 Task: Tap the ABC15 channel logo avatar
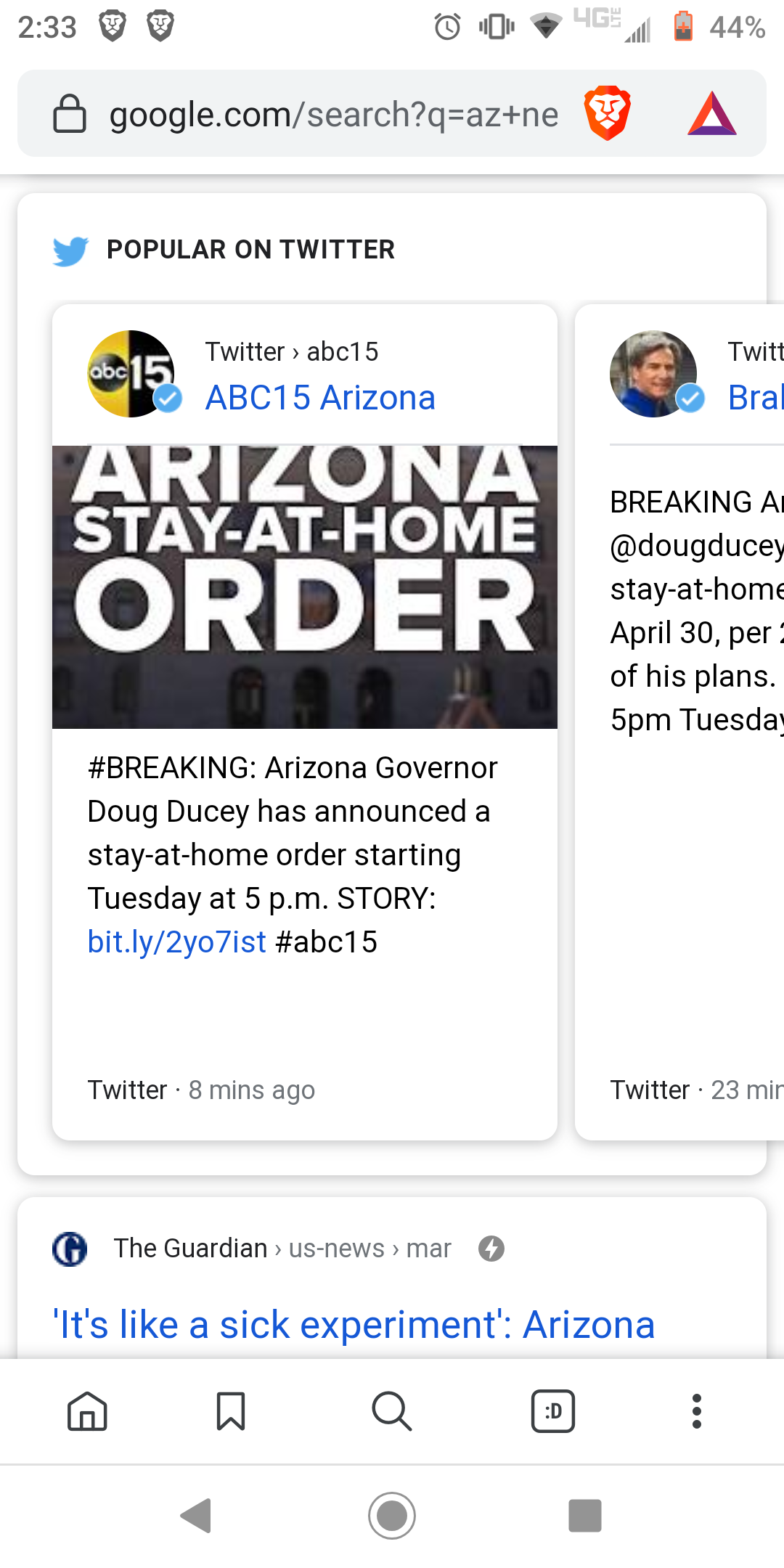pyautogui.click(x=131, y=374)
